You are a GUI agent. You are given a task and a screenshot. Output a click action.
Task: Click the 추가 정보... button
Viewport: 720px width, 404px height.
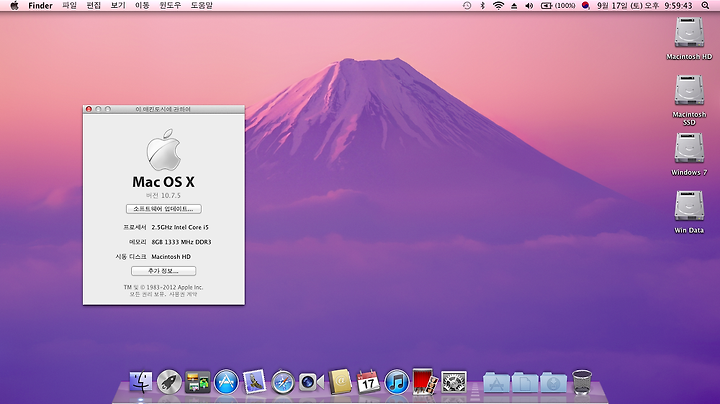163,271
